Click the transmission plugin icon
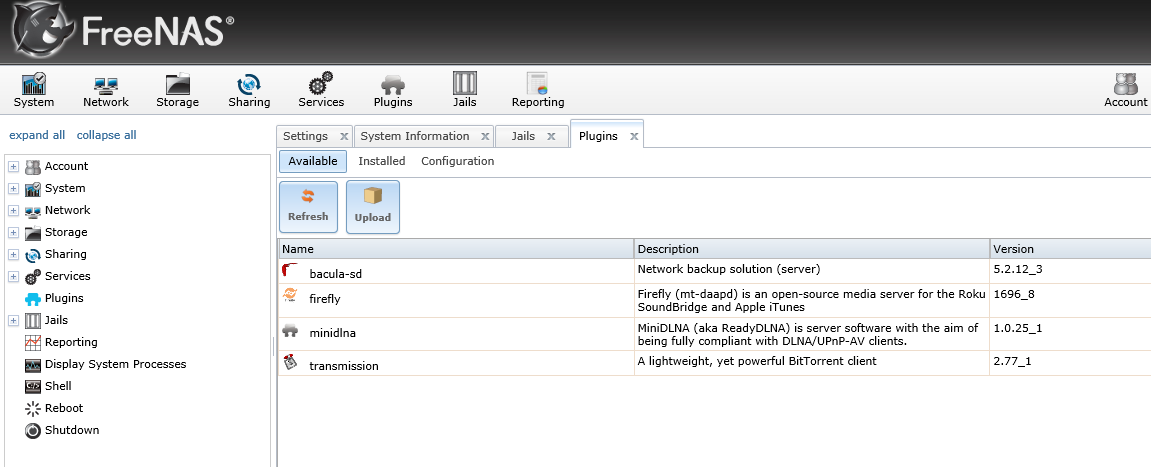Screen dimensions: 1151x467 290,361
